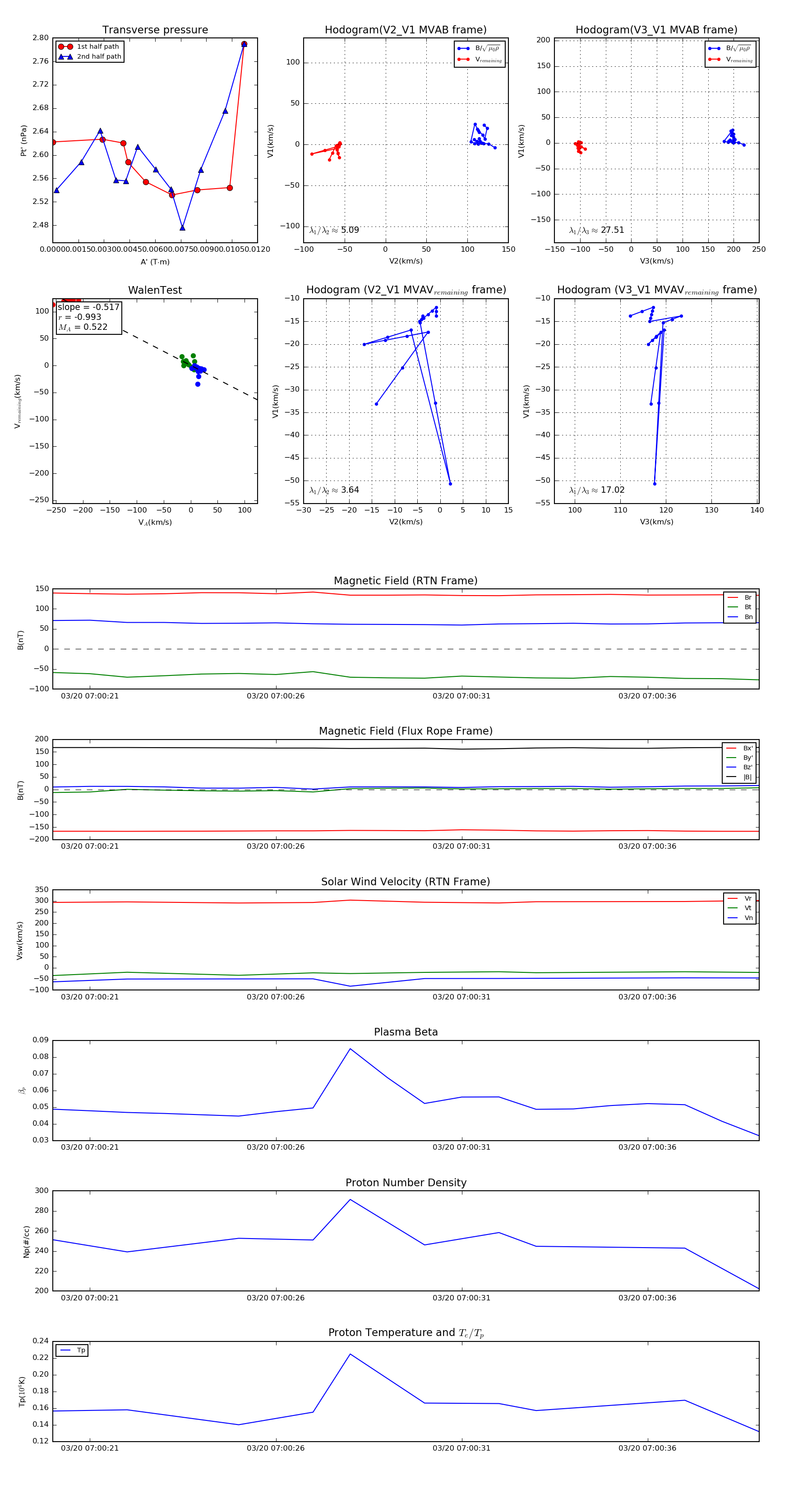The width and height of the screenshot is (812, 1489).
Task: Click the peak of the Proton Number Density curve
Action: tap(350, 1199)
